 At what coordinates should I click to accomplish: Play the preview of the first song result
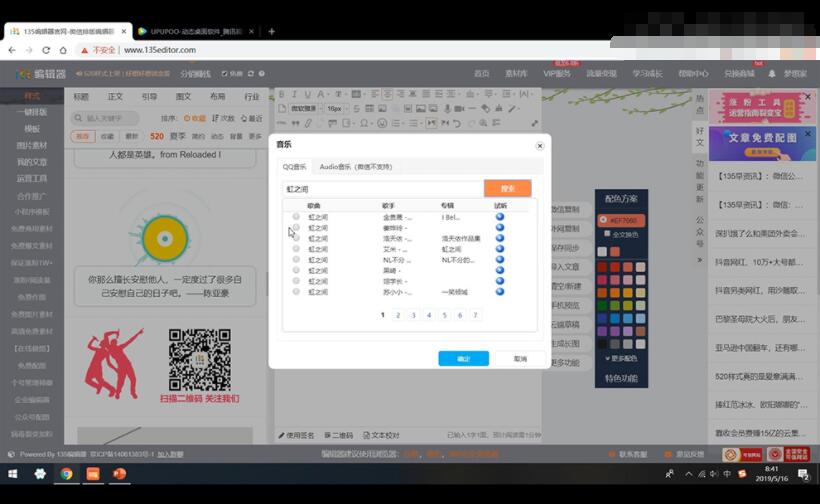tap(500, 217)
